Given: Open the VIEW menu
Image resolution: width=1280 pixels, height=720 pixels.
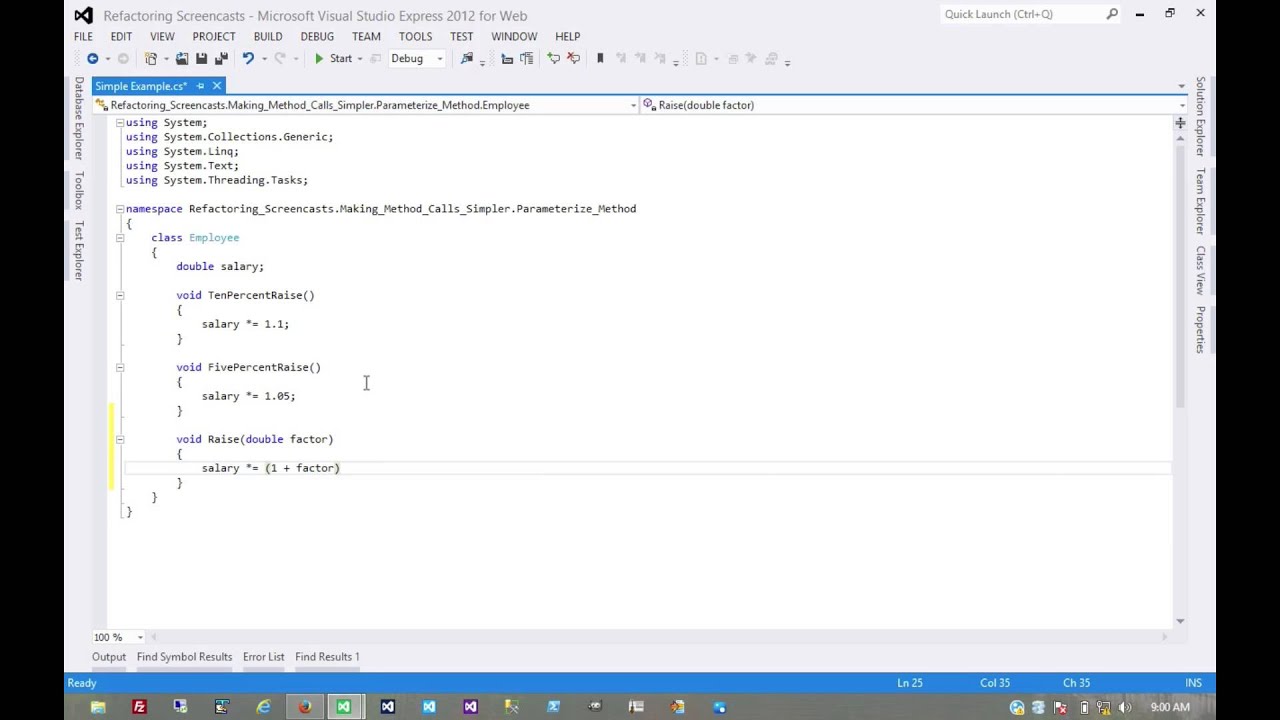Looking at the screenshot, I should coord(162,36).
